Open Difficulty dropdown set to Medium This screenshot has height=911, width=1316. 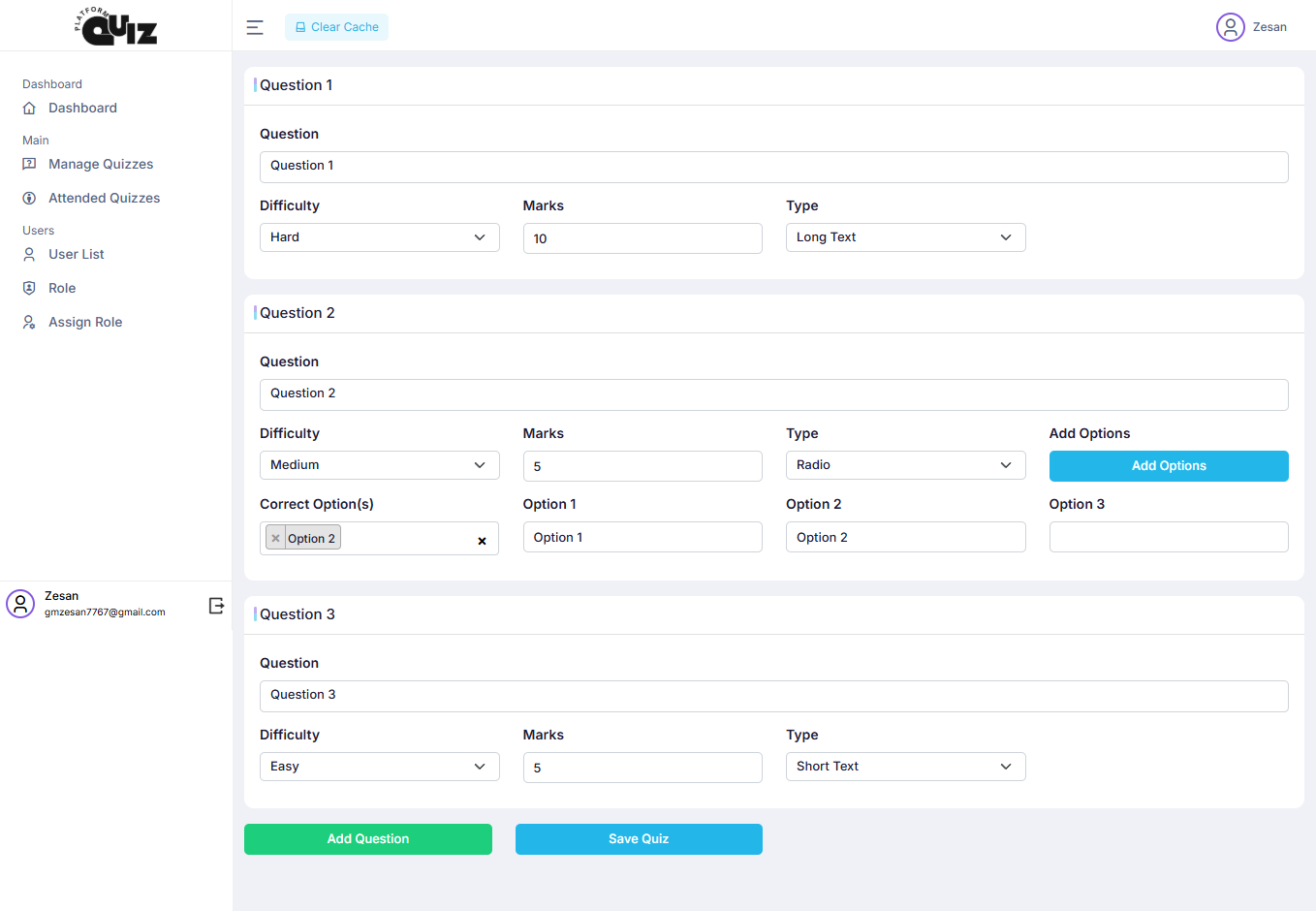pos(379,465)
